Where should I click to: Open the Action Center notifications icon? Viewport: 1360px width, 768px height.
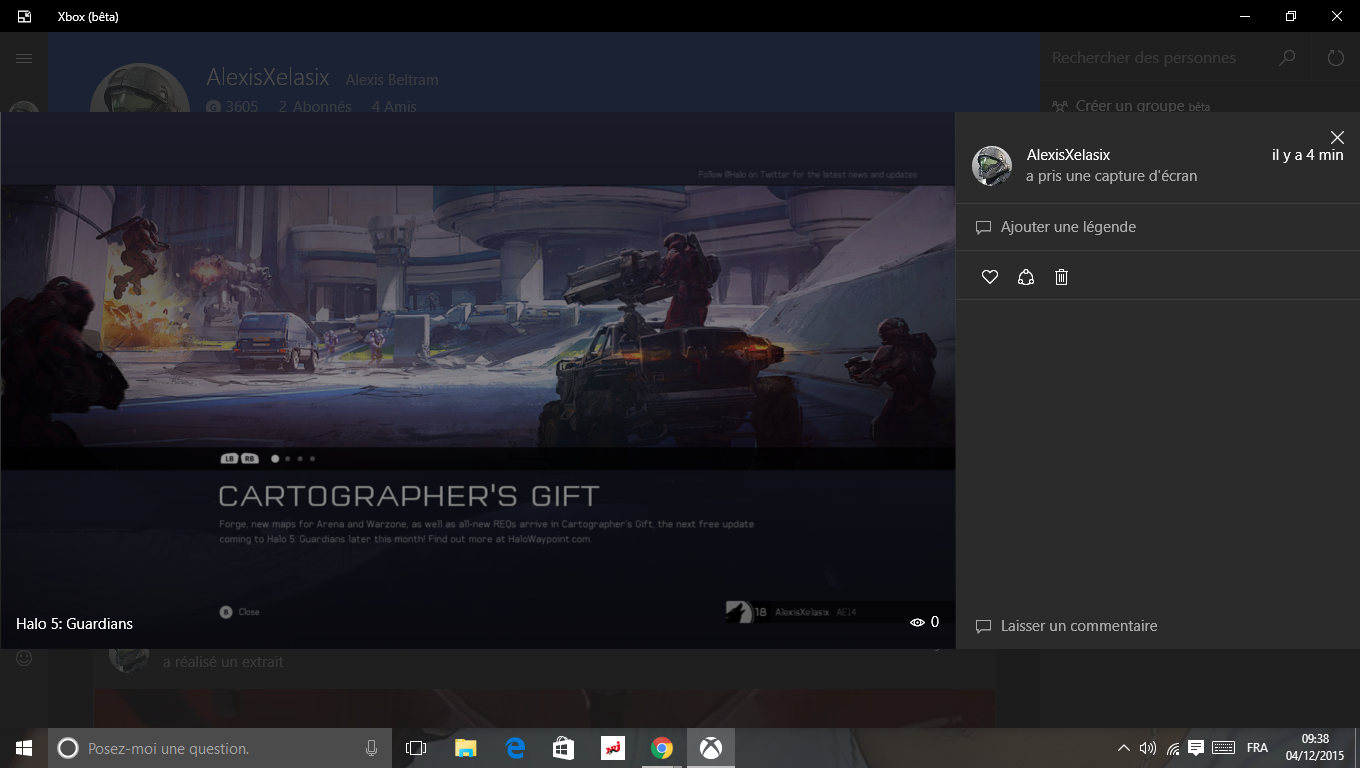(1196, 748)
